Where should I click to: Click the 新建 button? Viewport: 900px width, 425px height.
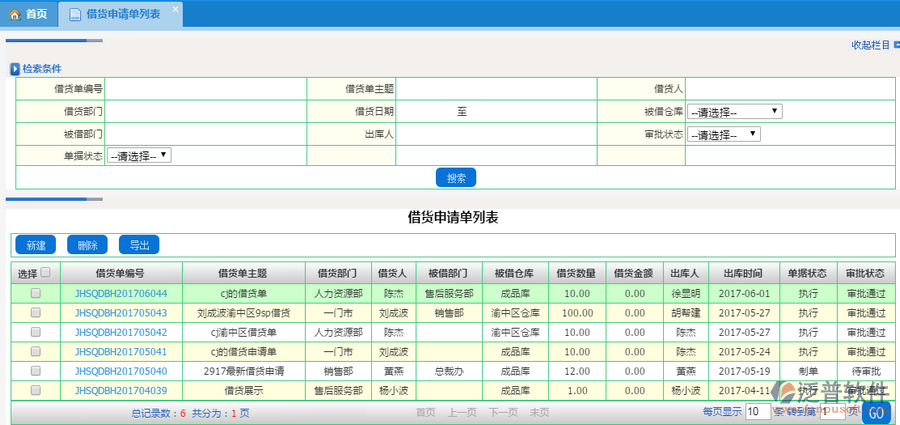pos(35,245)
